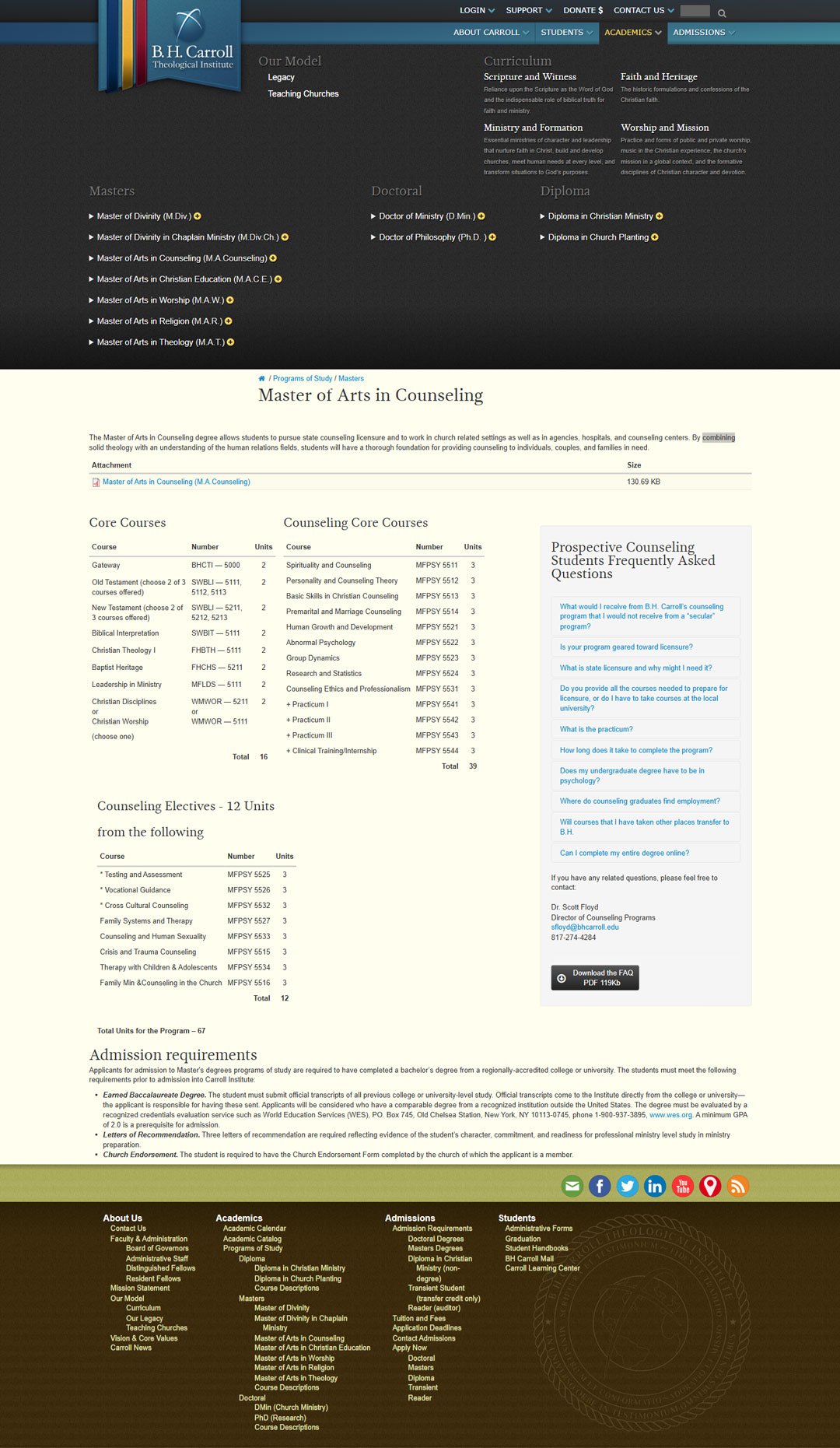Open the Facebook page icon
The image size is (840, 1448).
[600, 1186]
